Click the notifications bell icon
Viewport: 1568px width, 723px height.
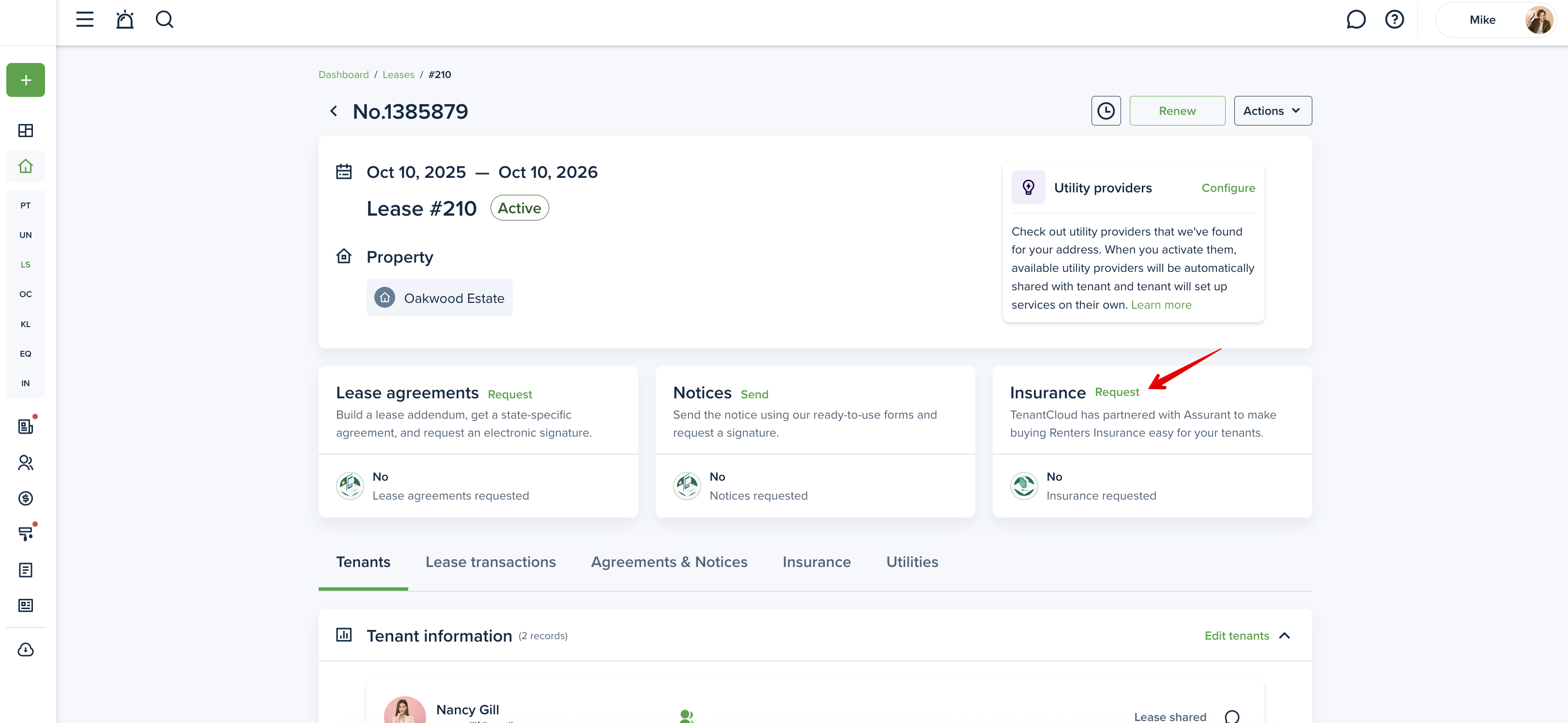[125, 19]
